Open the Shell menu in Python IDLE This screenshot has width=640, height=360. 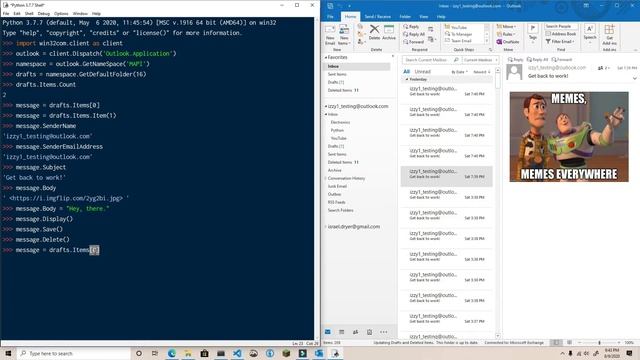(x=29, y=13)
